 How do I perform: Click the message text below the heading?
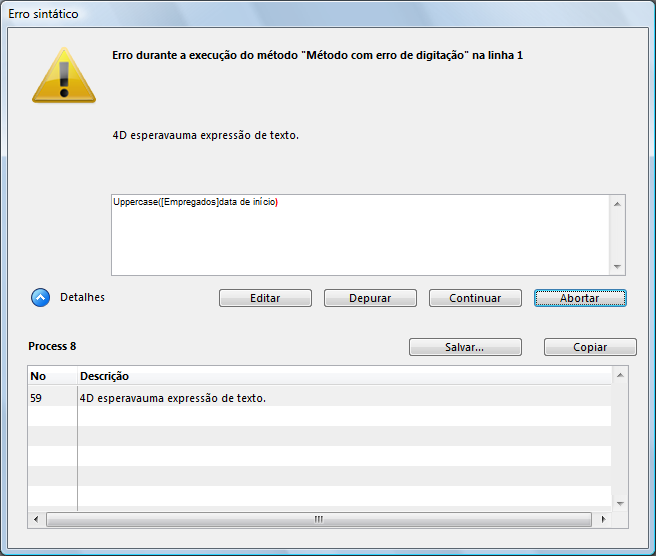(205, 136)
